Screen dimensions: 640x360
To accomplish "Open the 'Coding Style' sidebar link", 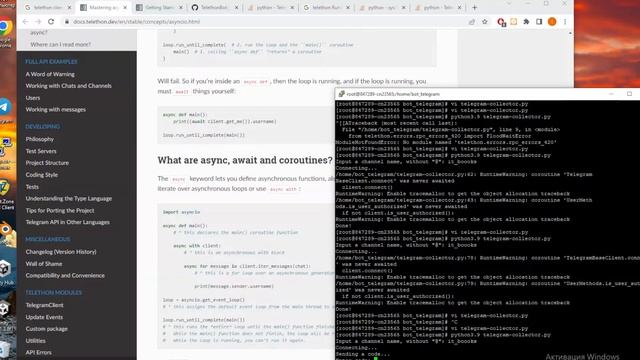I will (x=42, y=175).
